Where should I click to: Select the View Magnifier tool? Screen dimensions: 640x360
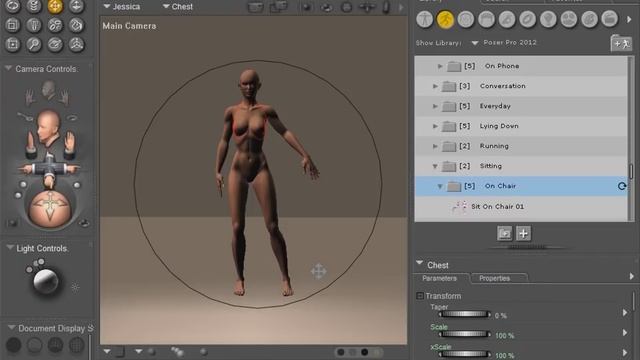tap(34, 44)
